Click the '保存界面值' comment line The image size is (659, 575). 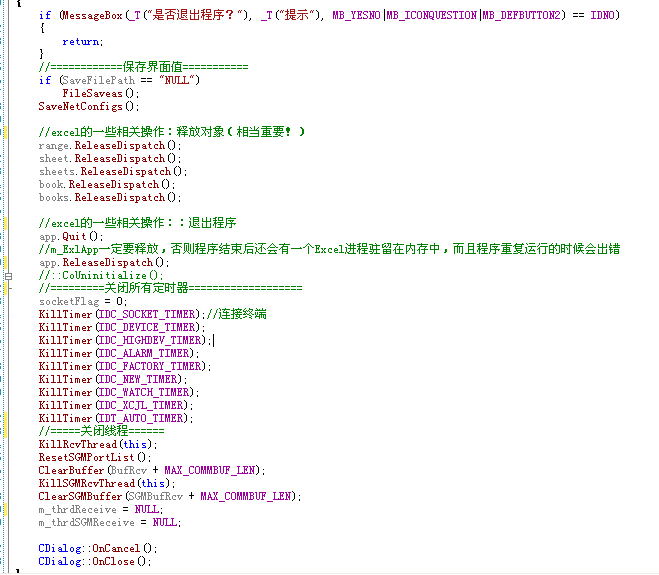pos(143,67)
